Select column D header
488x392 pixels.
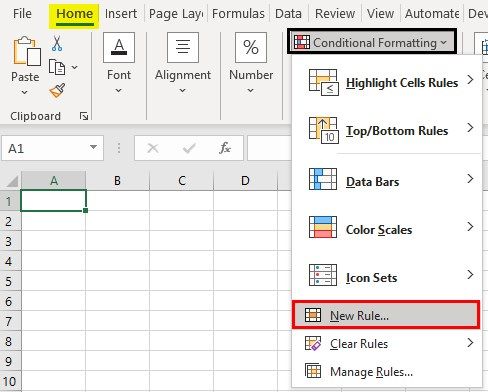[x=245, y=181]
